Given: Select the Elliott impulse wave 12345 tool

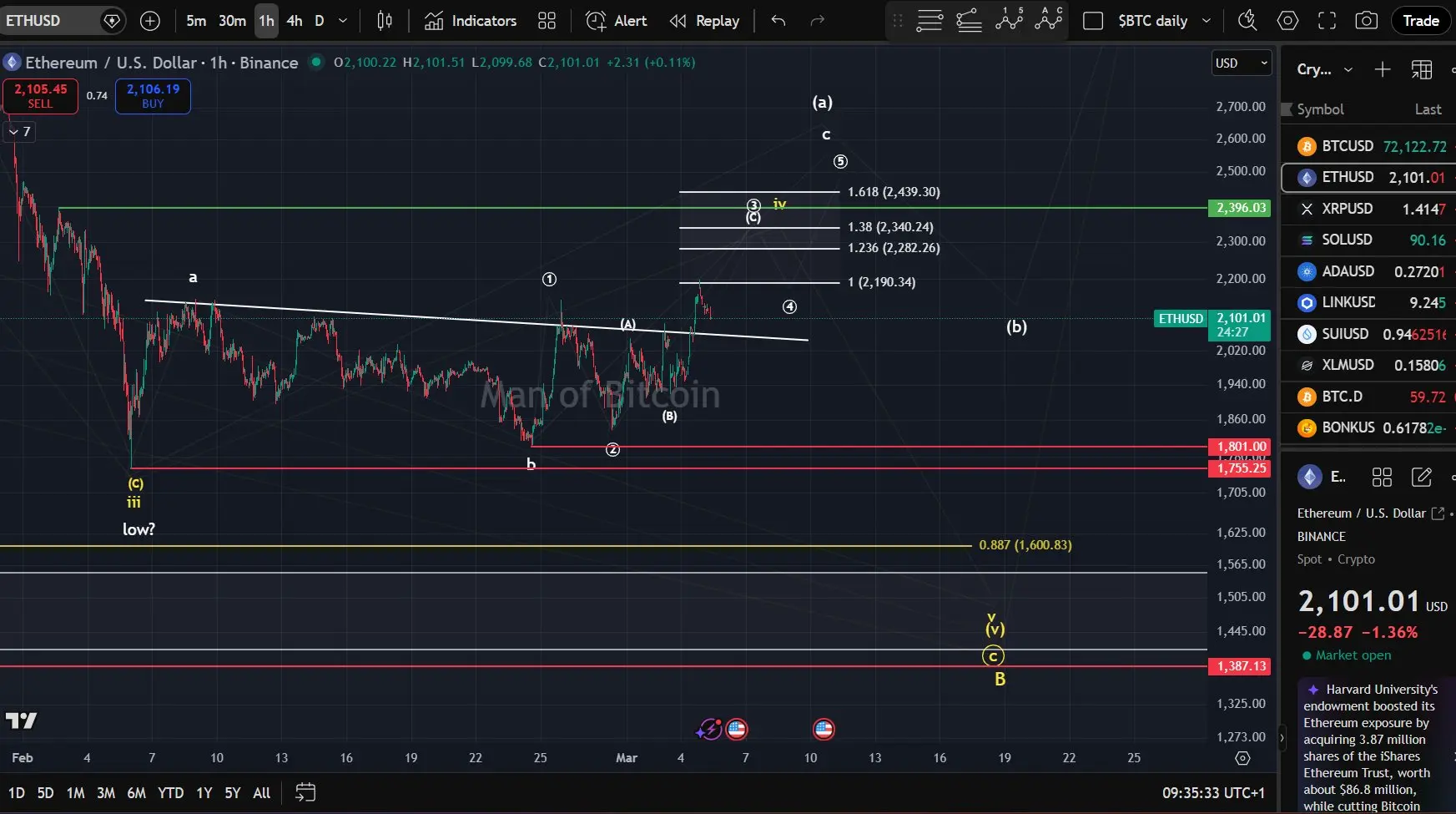Looking at the screenshot, I should point(1009,18).
